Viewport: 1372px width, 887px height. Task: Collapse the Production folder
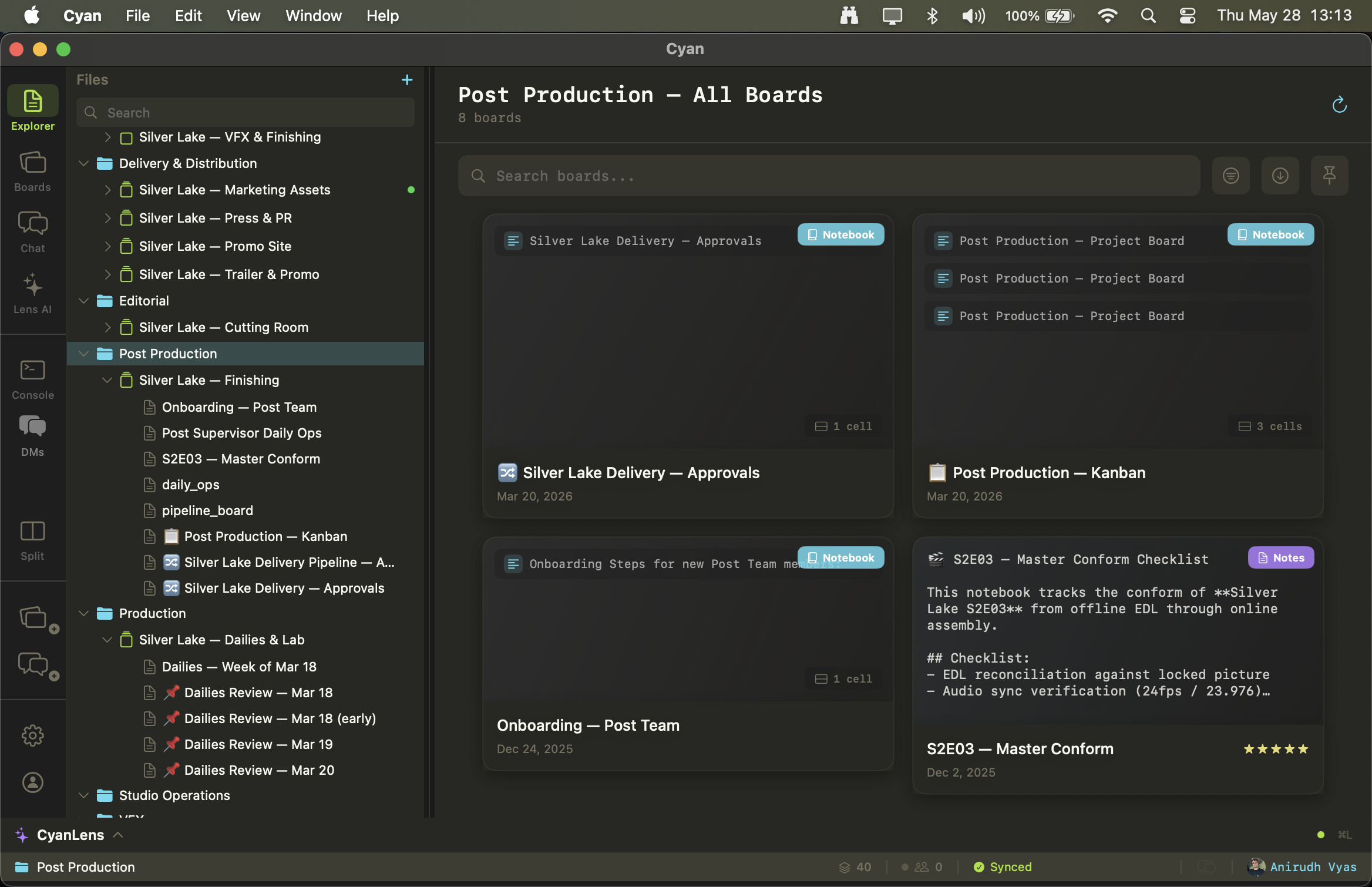[83, 613]
